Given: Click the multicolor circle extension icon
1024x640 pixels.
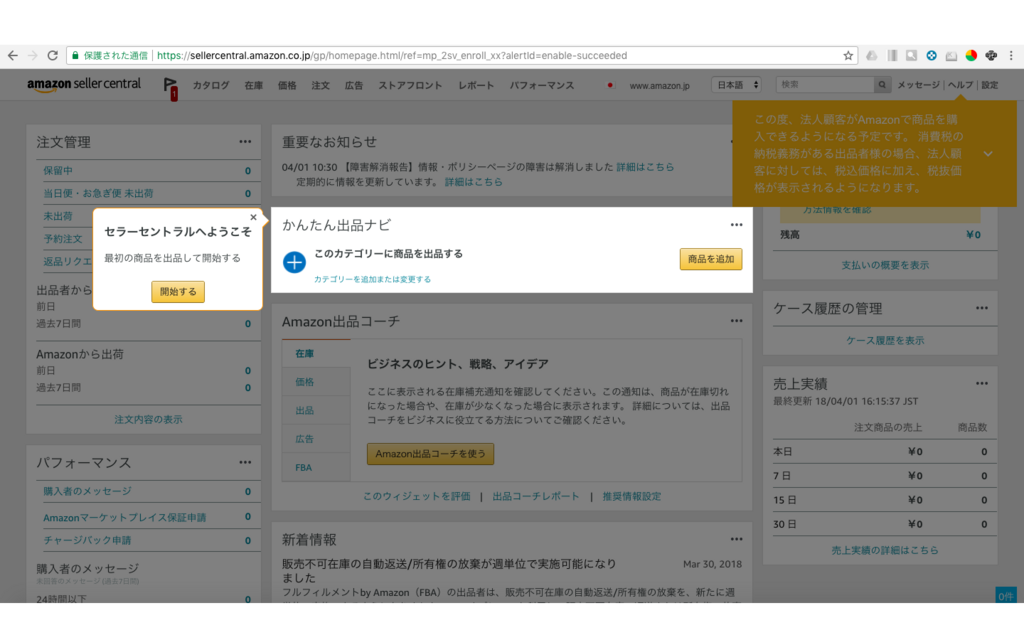Looking at the screenshot, I should pos(971,56).
